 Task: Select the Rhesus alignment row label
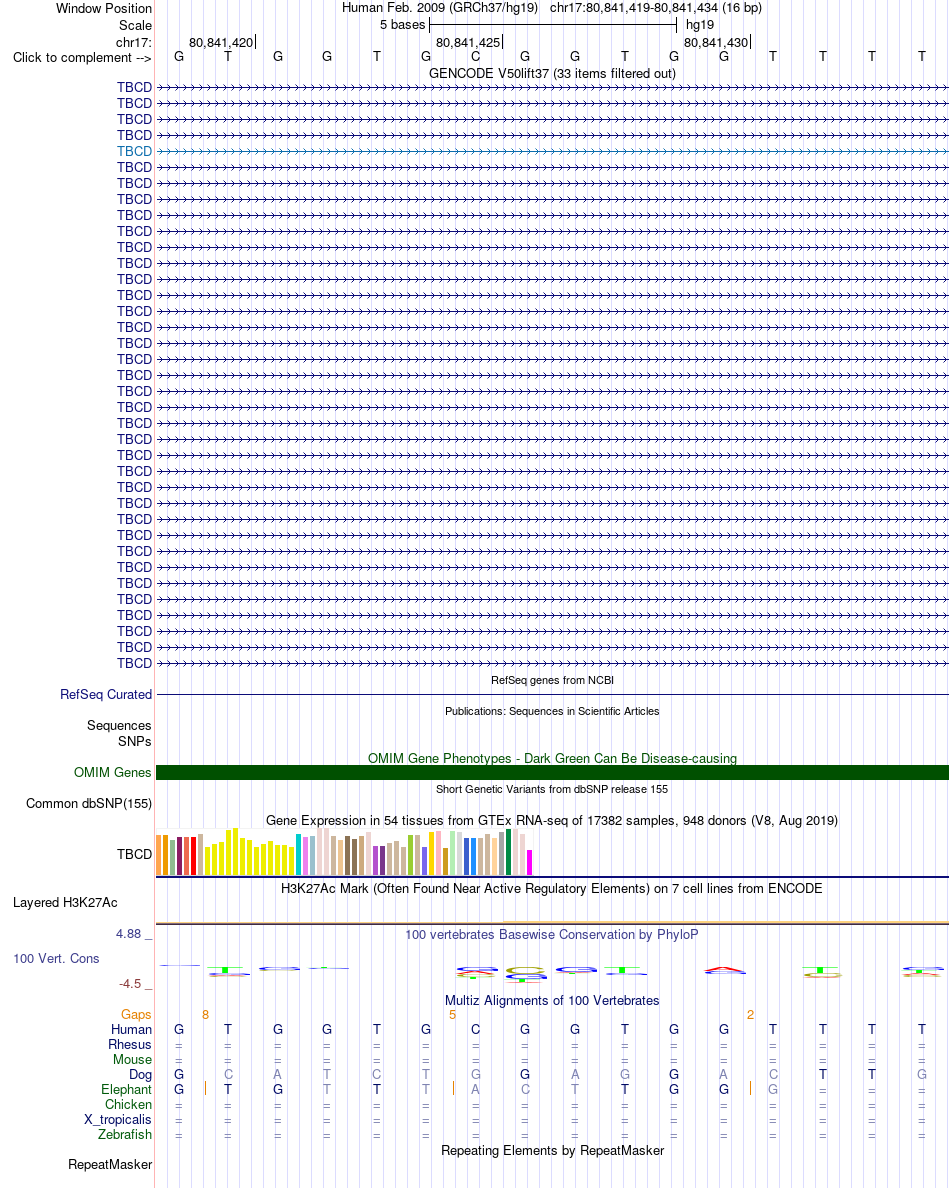[x=130, y=1045]
